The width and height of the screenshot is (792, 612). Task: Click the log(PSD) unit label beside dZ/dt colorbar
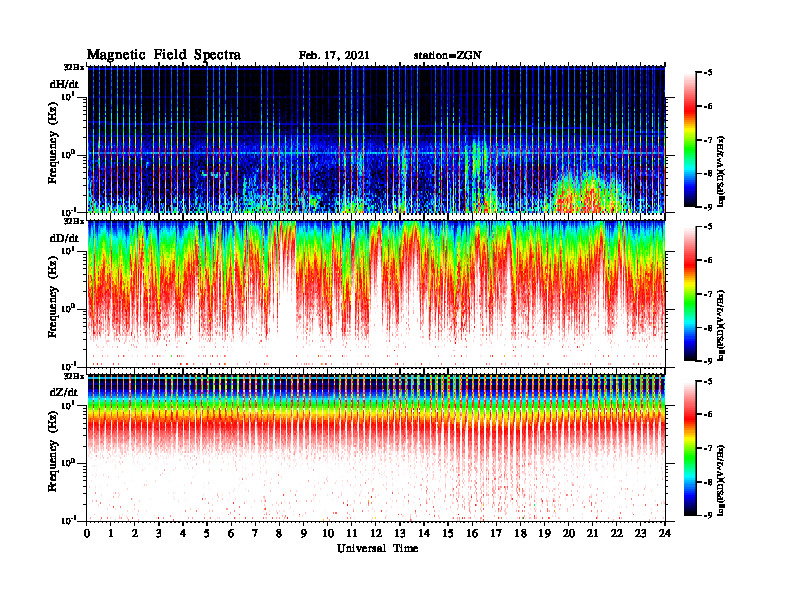tap(722, 480)
